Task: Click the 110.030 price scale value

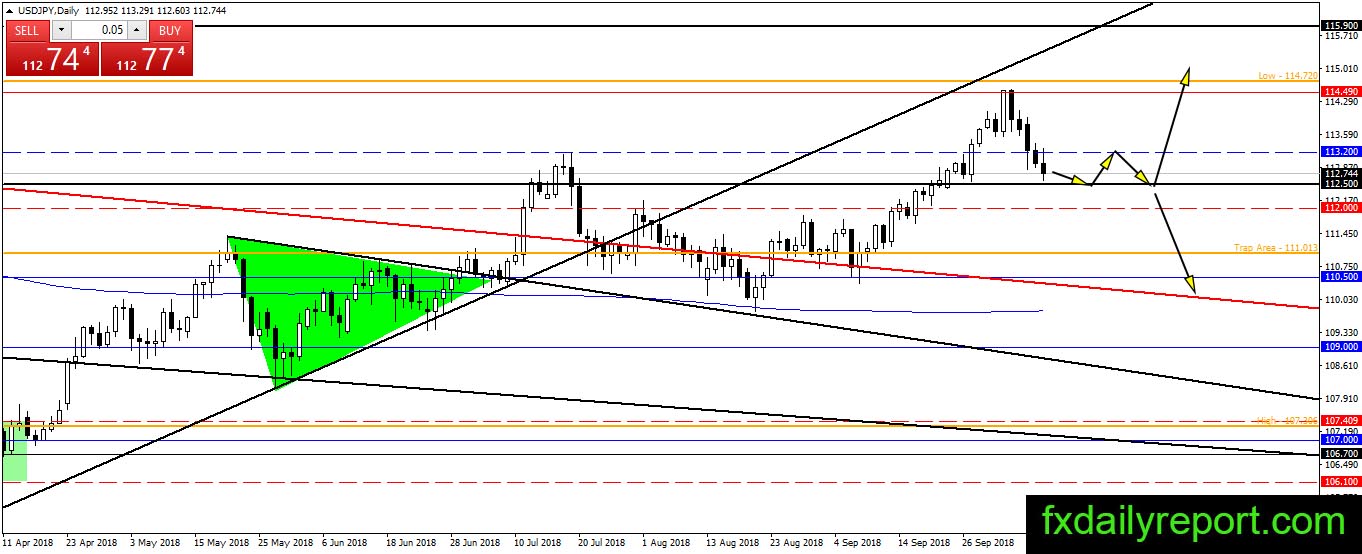Action: [1340, 299]
